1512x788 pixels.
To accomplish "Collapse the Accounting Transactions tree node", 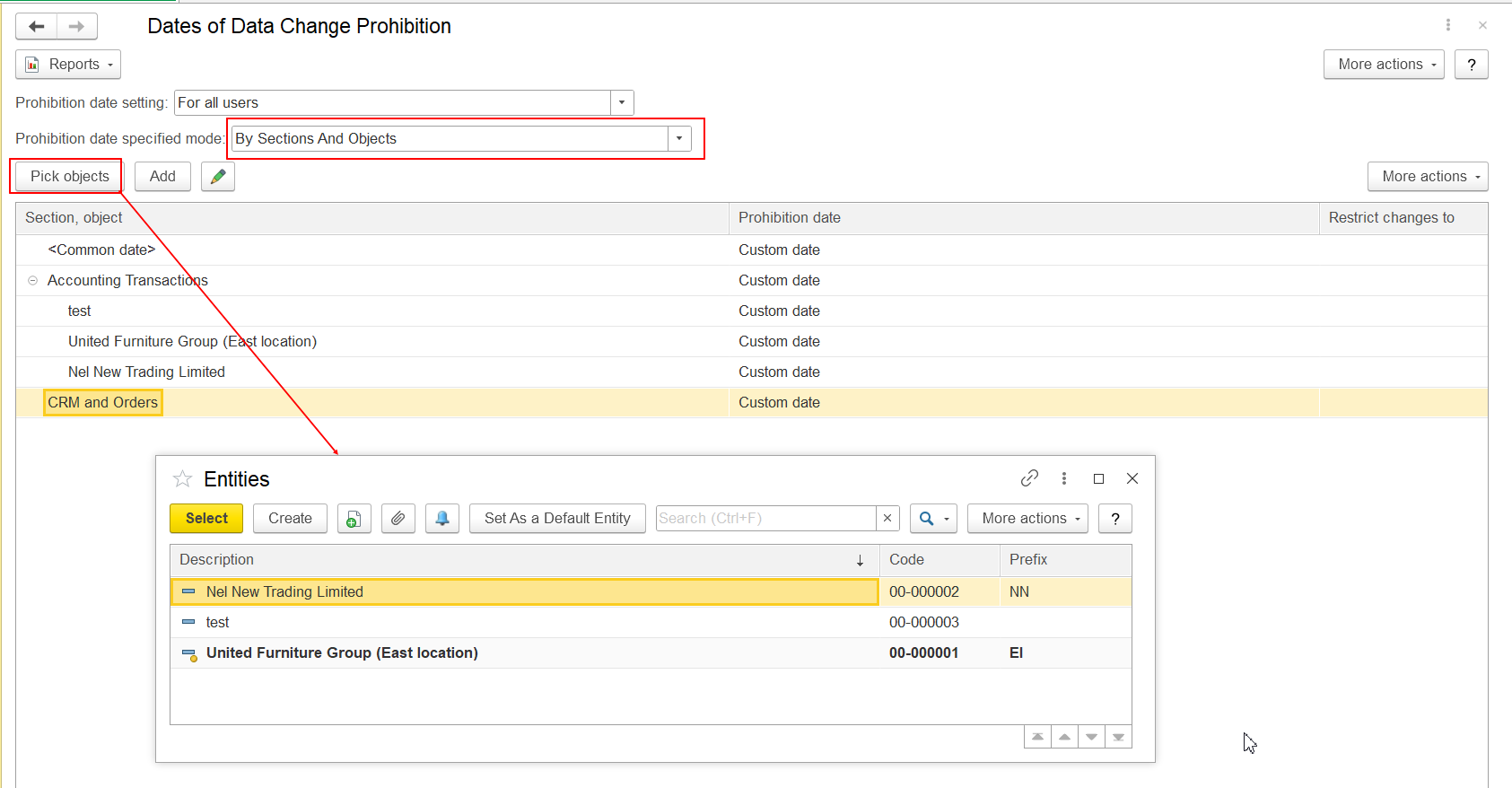I will pyautogui.click(x=33, y=281).
